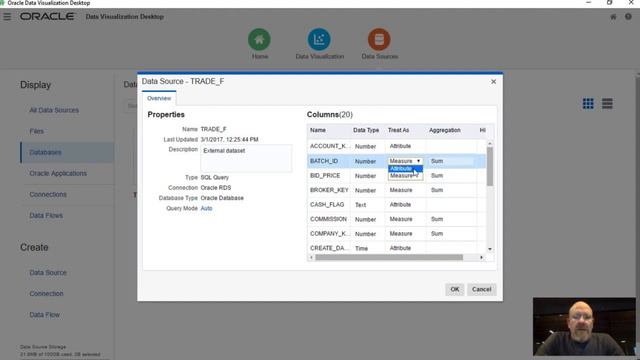Click CASH_FLAG Treat As Attribute cell
Screen dimensions: 640x360
pyautogui.click(x=405, y=204)
